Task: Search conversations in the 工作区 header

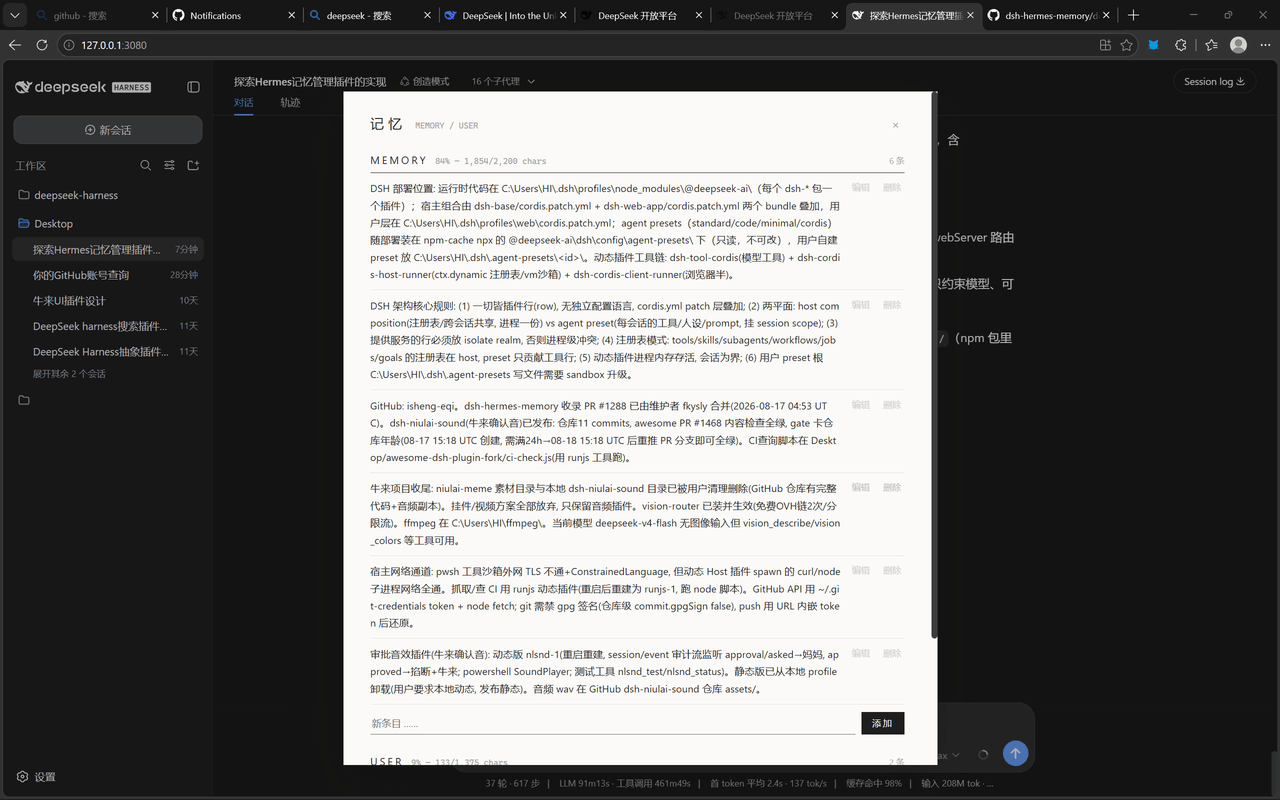Action: [x=146, y=165]
